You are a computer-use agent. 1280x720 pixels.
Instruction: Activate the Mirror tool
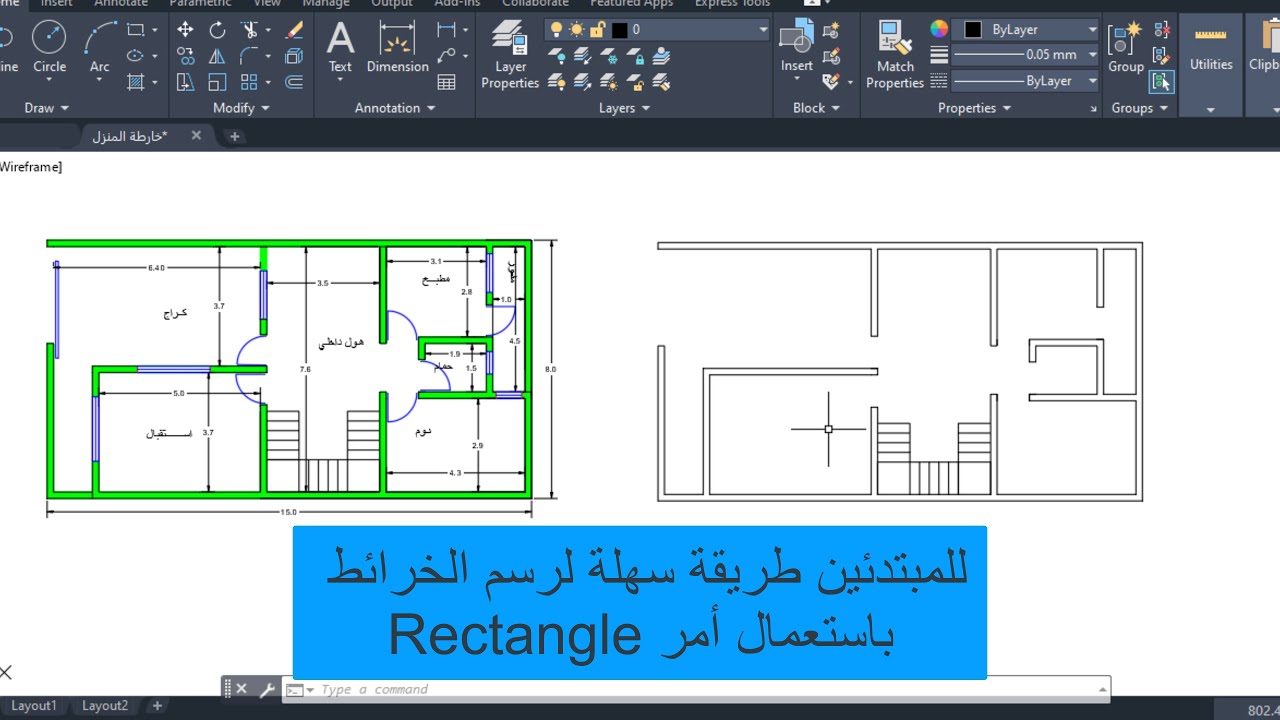[x=217, y=56]
